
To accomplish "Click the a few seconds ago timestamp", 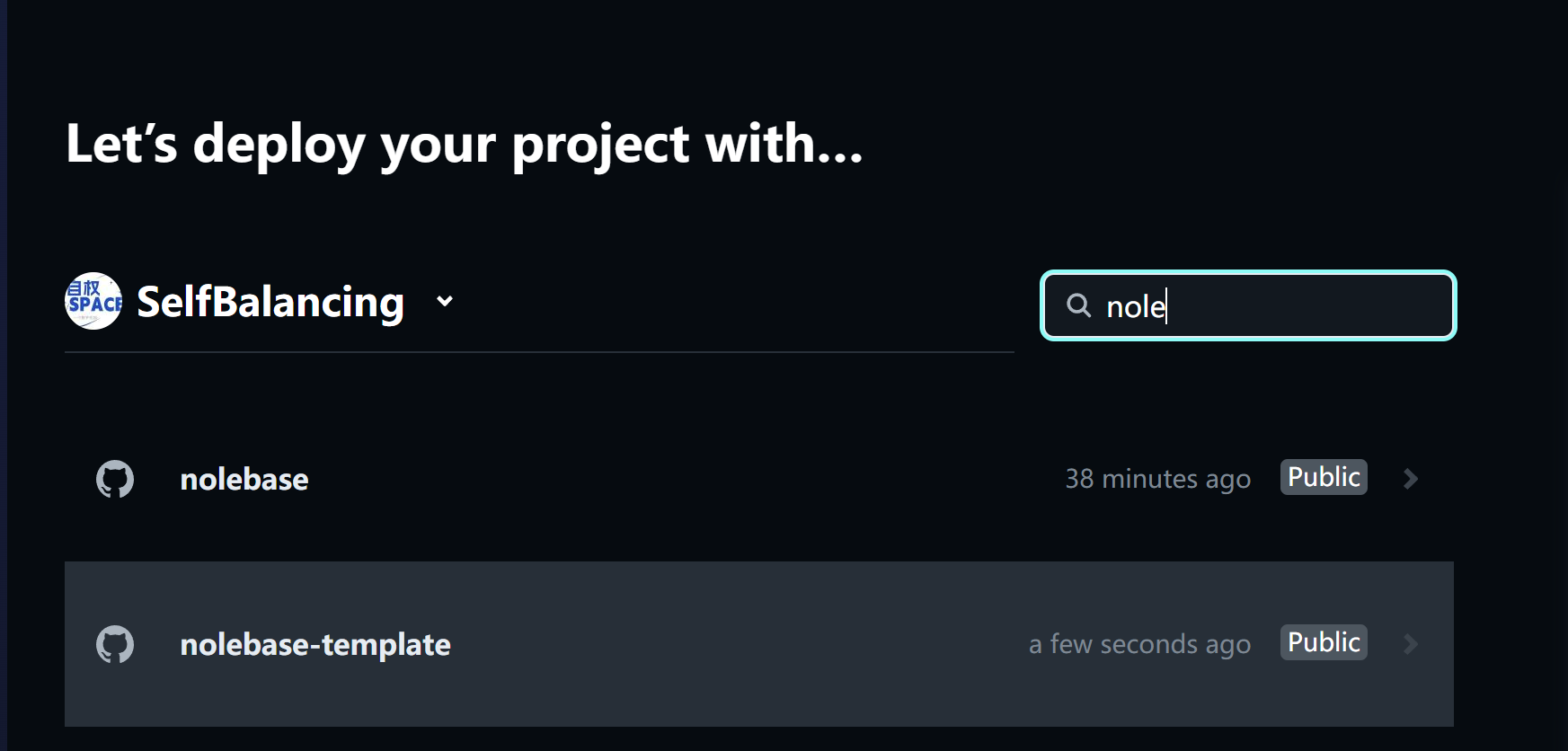I will pos(1139,644).
